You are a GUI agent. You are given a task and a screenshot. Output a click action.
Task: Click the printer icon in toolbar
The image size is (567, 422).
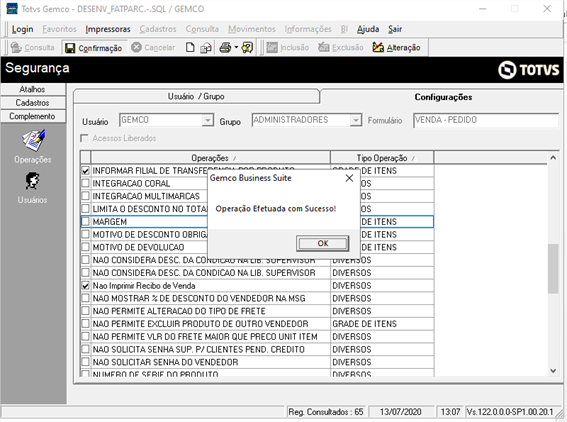click(225, 47)
